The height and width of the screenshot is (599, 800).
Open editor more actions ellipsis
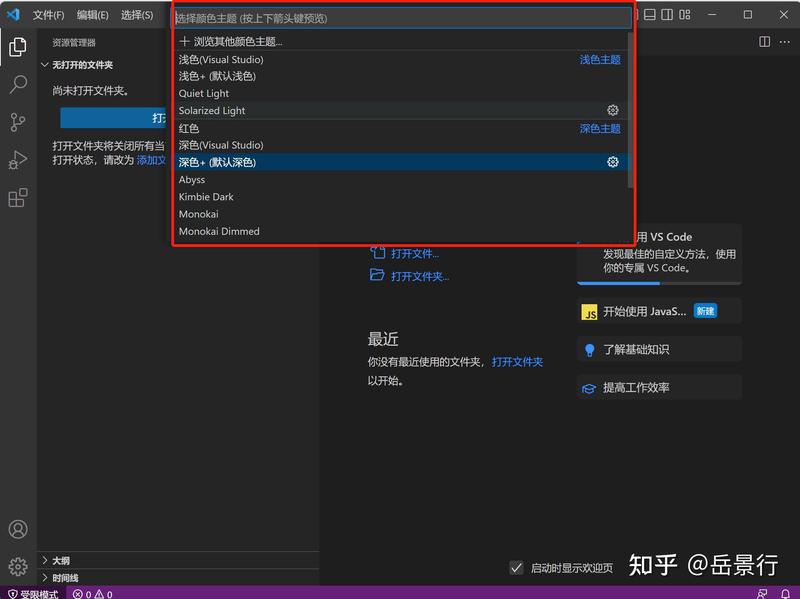click(784, 41)
